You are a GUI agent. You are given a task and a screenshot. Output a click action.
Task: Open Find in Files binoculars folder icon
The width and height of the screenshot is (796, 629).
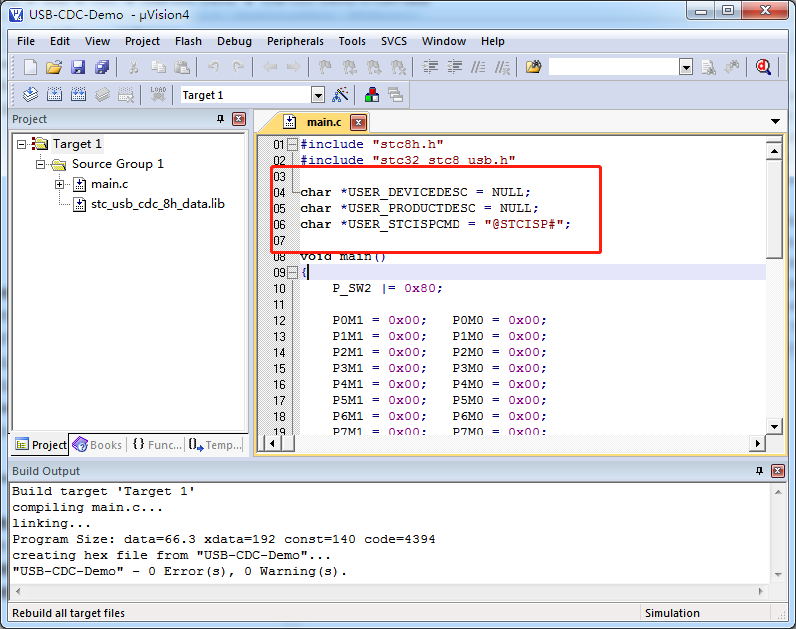(534, 67)
